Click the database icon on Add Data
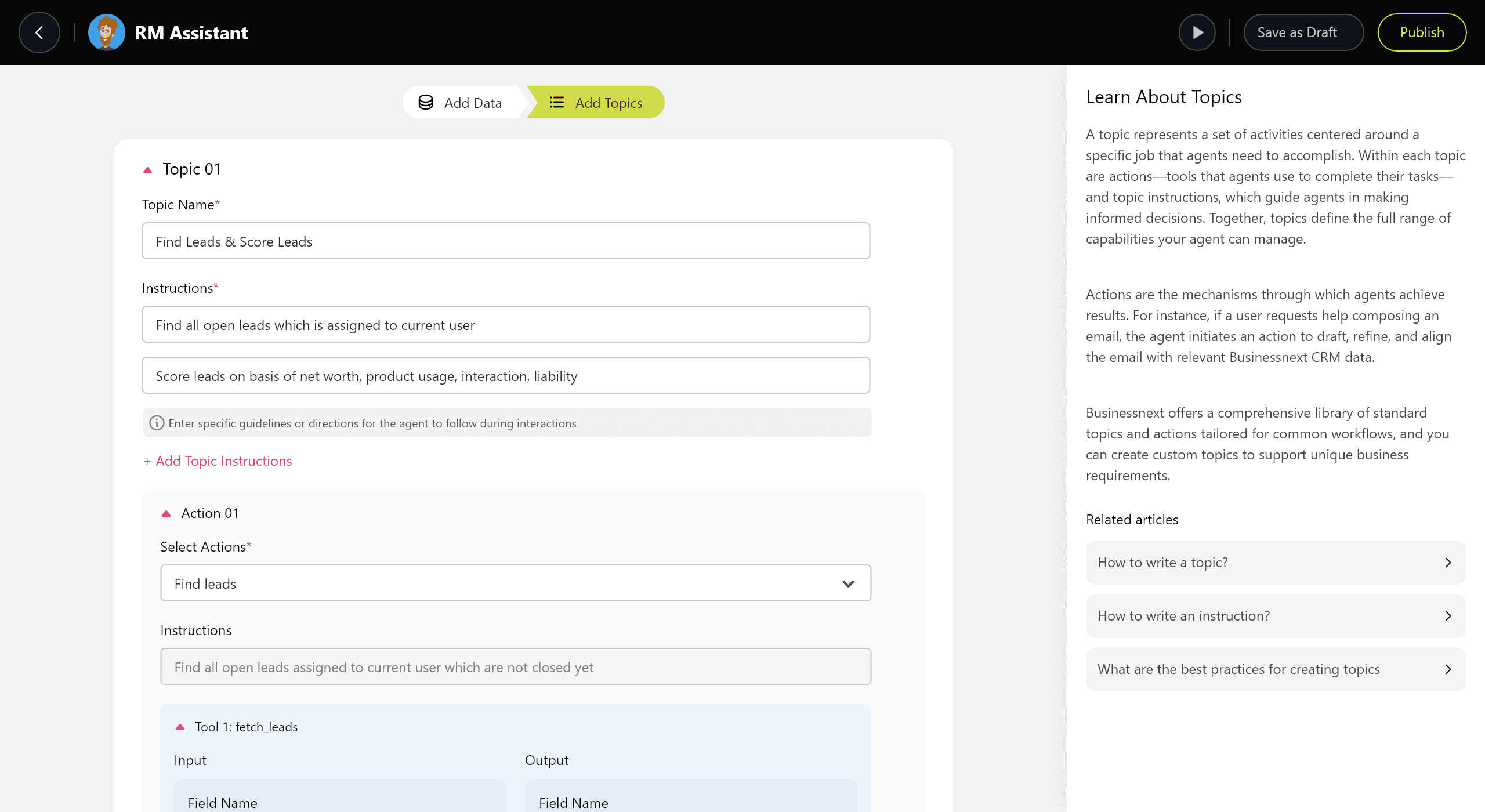 click(426, 103)
